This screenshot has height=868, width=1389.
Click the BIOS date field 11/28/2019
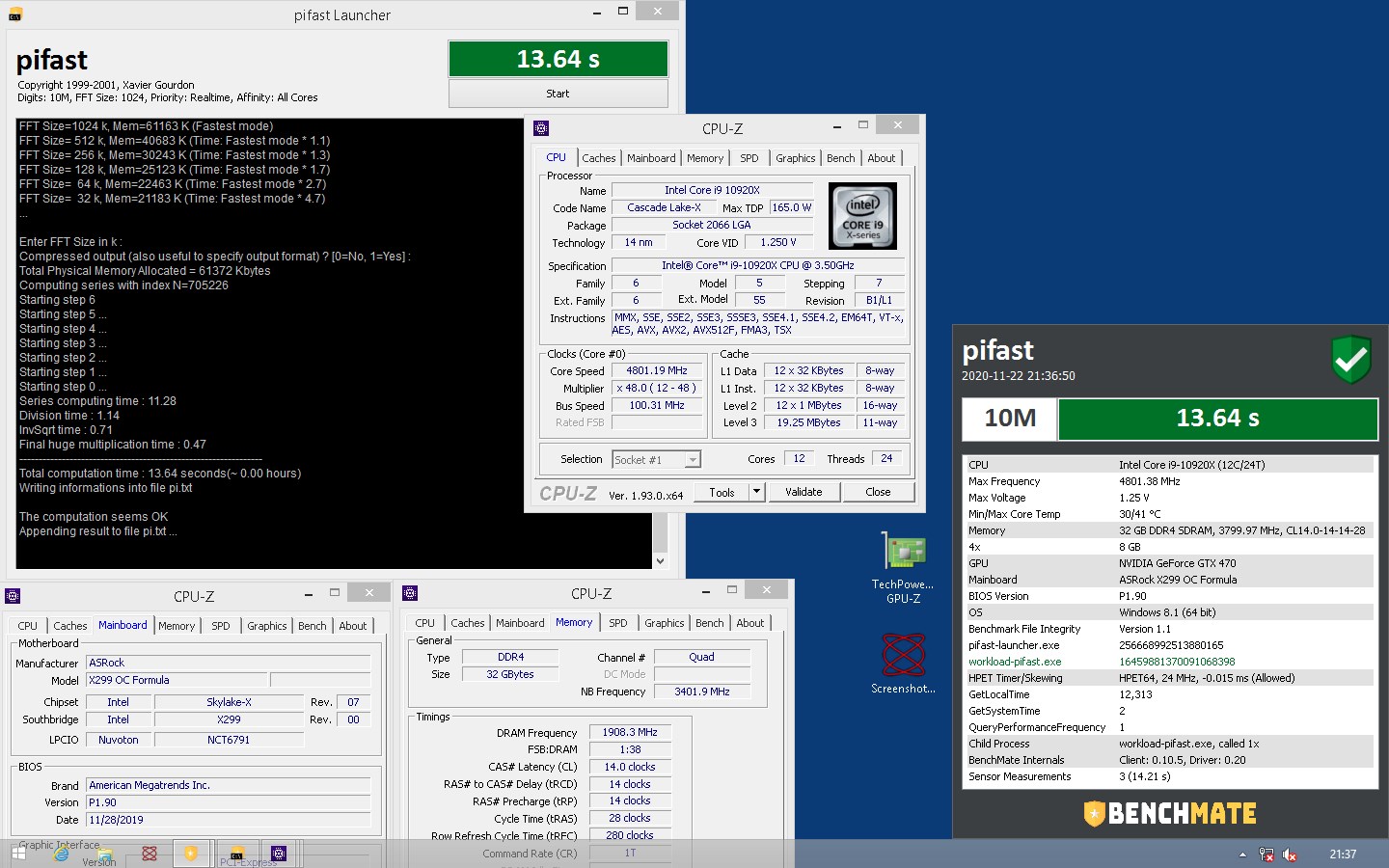[229, 820]
